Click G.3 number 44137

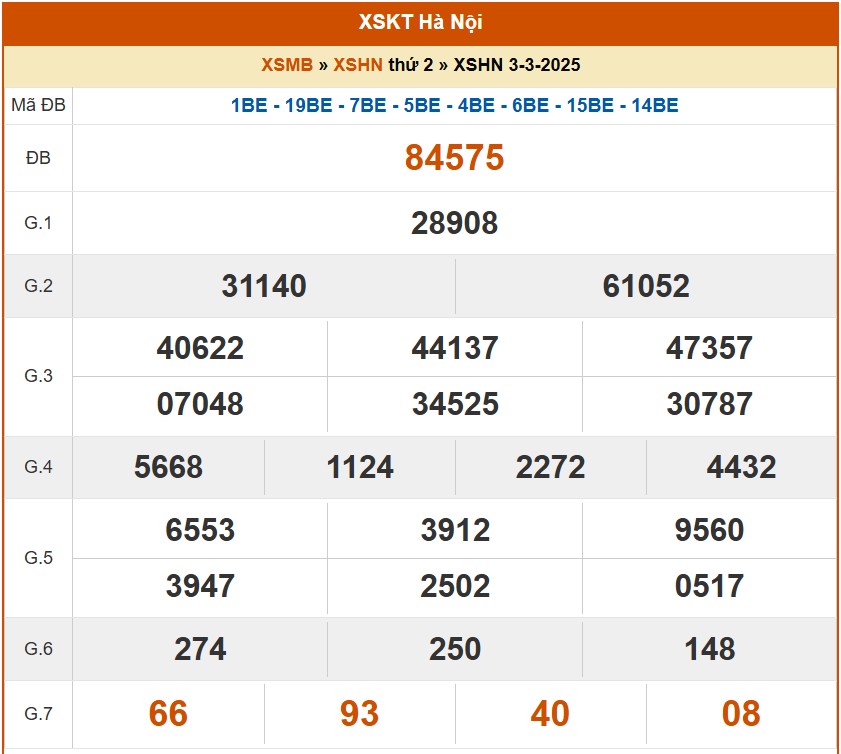[x=455, y=348]
